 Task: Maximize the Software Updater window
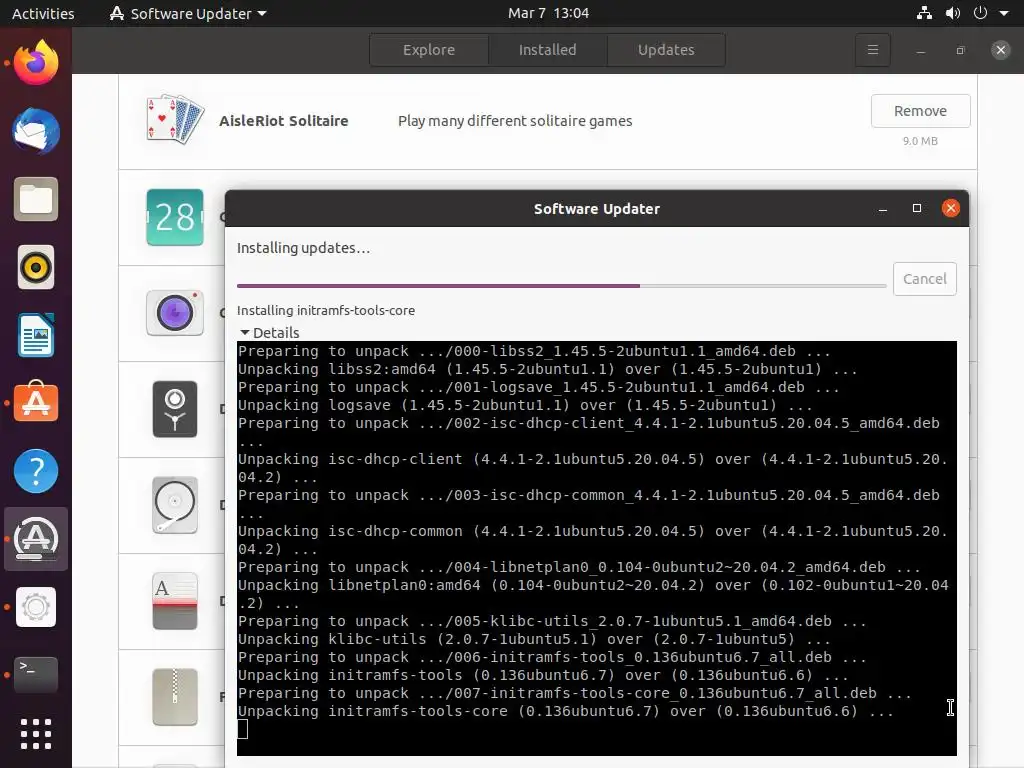[916, 208]
